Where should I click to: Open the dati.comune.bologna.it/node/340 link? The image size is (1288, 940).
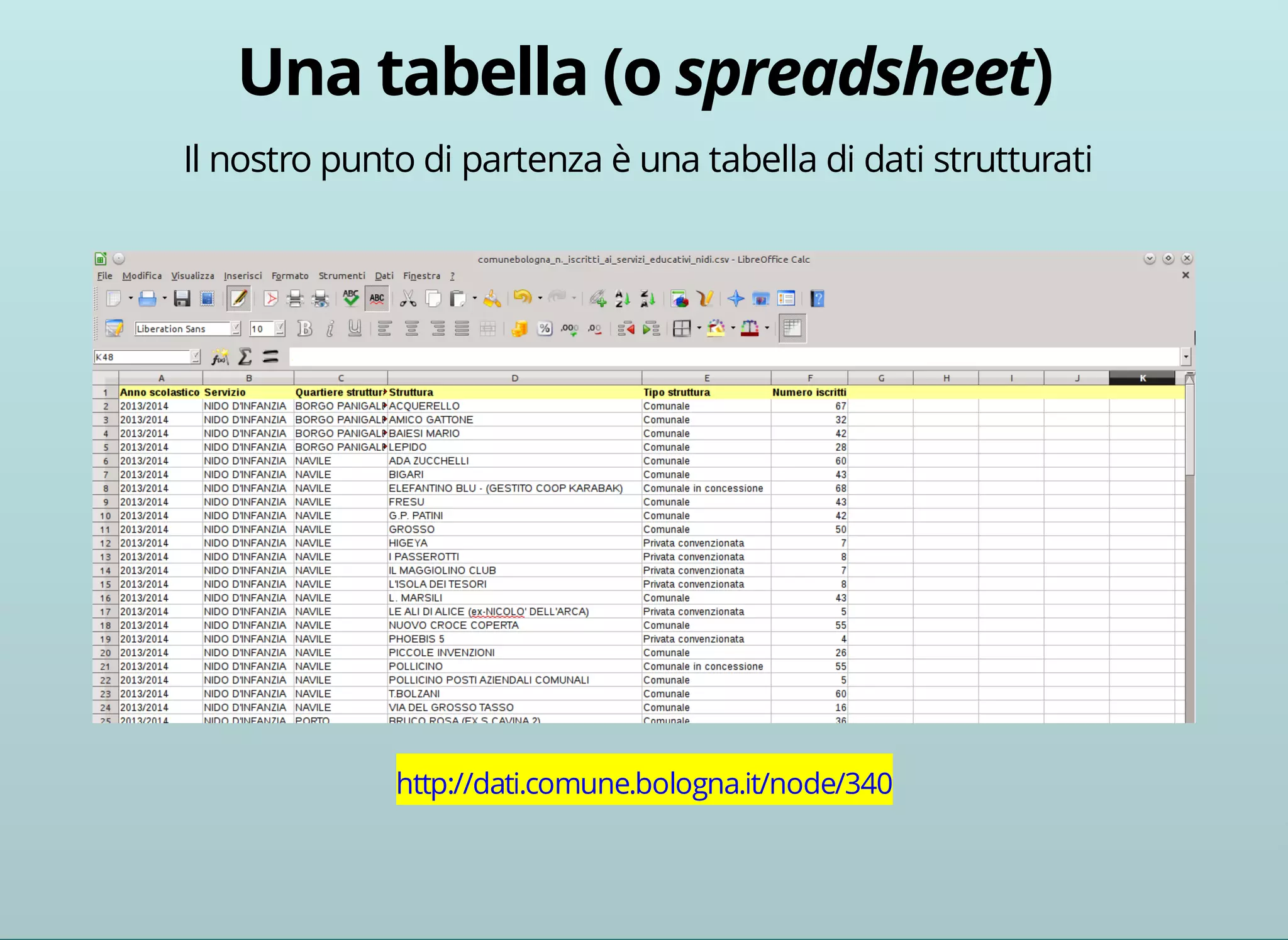tap(644, 783)
